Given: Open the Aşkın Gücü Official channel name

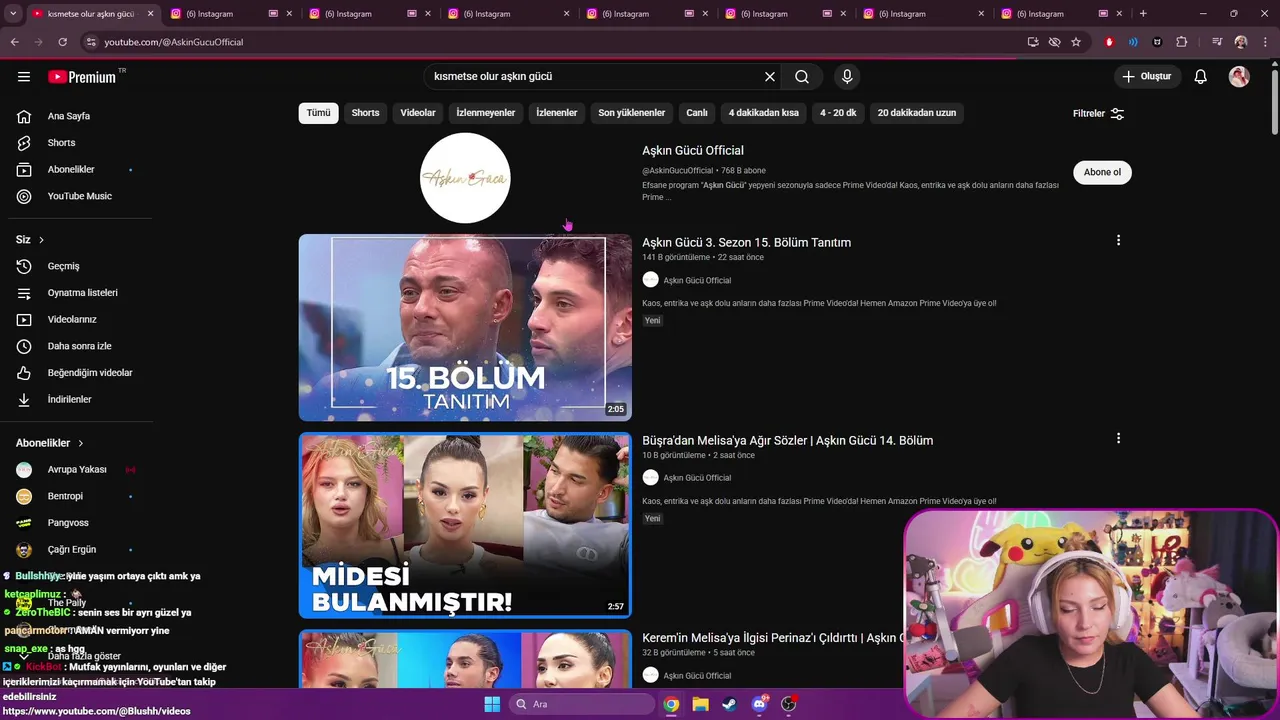Looking at the screenshot, I should pyautogui.click(x=693, y=151).
